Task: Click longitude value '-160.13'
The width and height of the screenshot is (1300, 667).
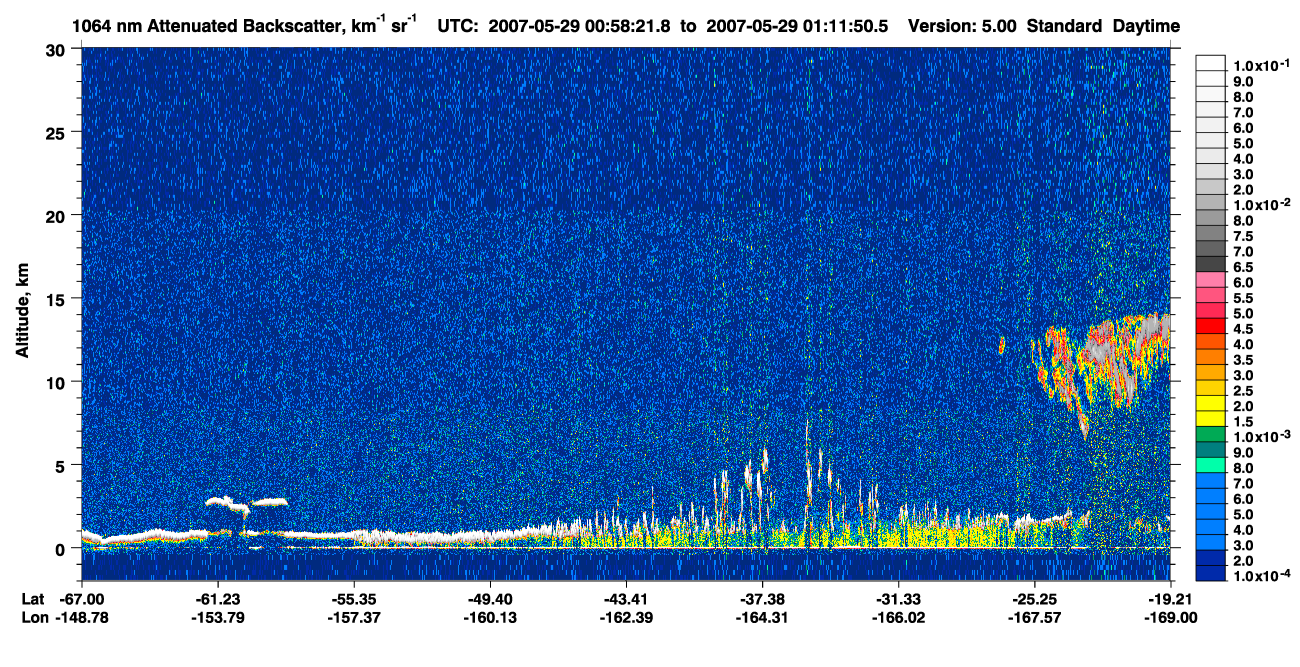Action: click(490, 618)
